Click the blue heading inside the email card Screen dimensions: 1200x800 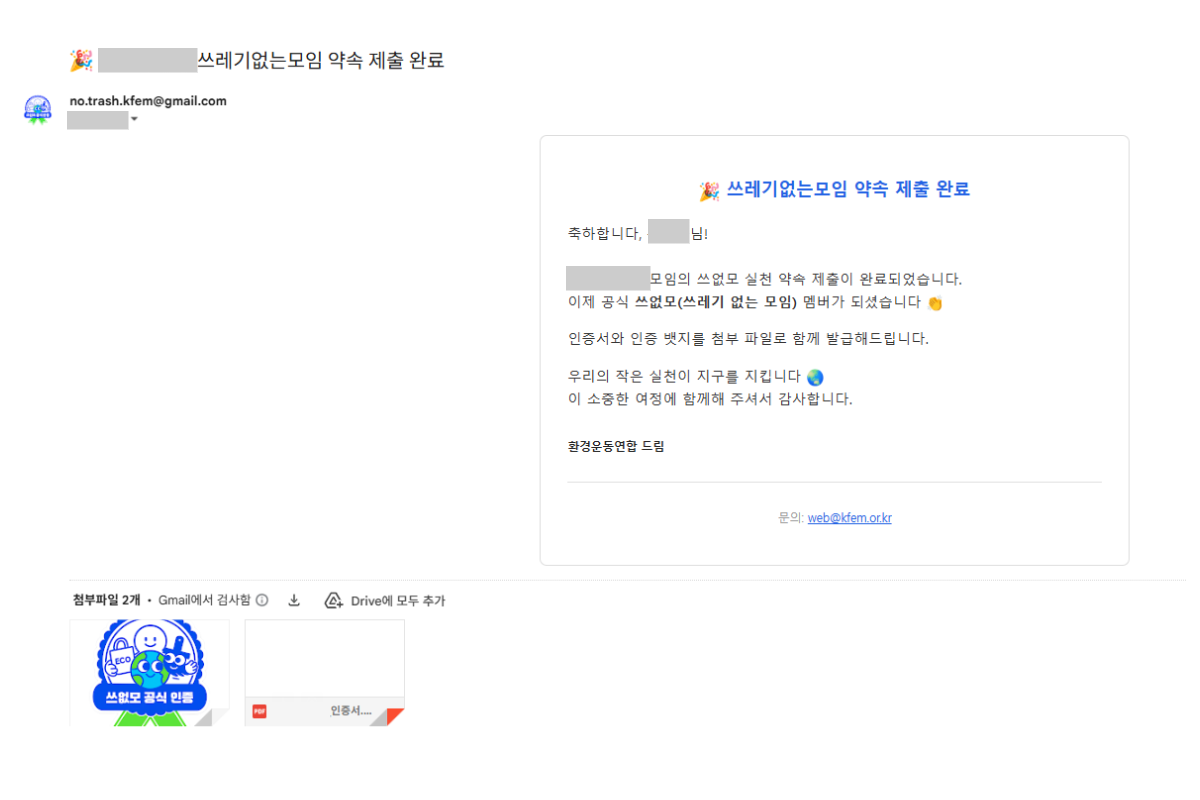[x=847, y=190]
